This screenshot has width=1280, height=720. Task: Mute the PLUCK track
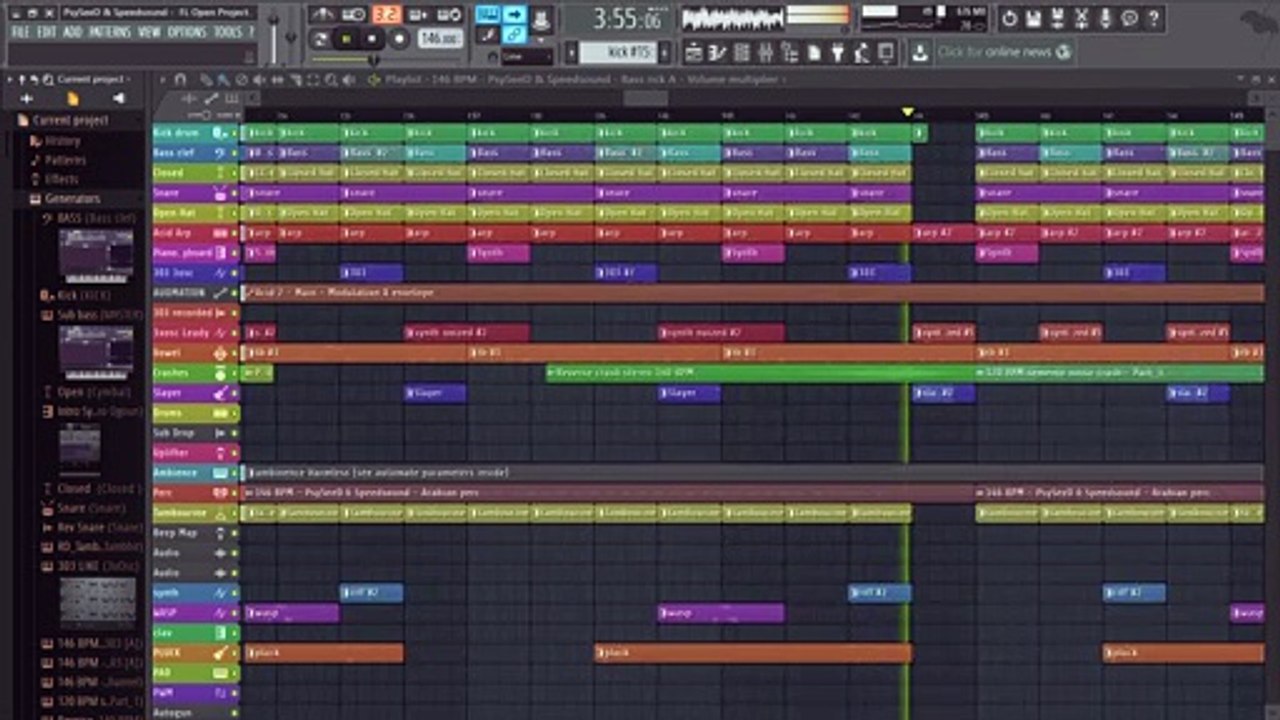(x=235, y=653)
